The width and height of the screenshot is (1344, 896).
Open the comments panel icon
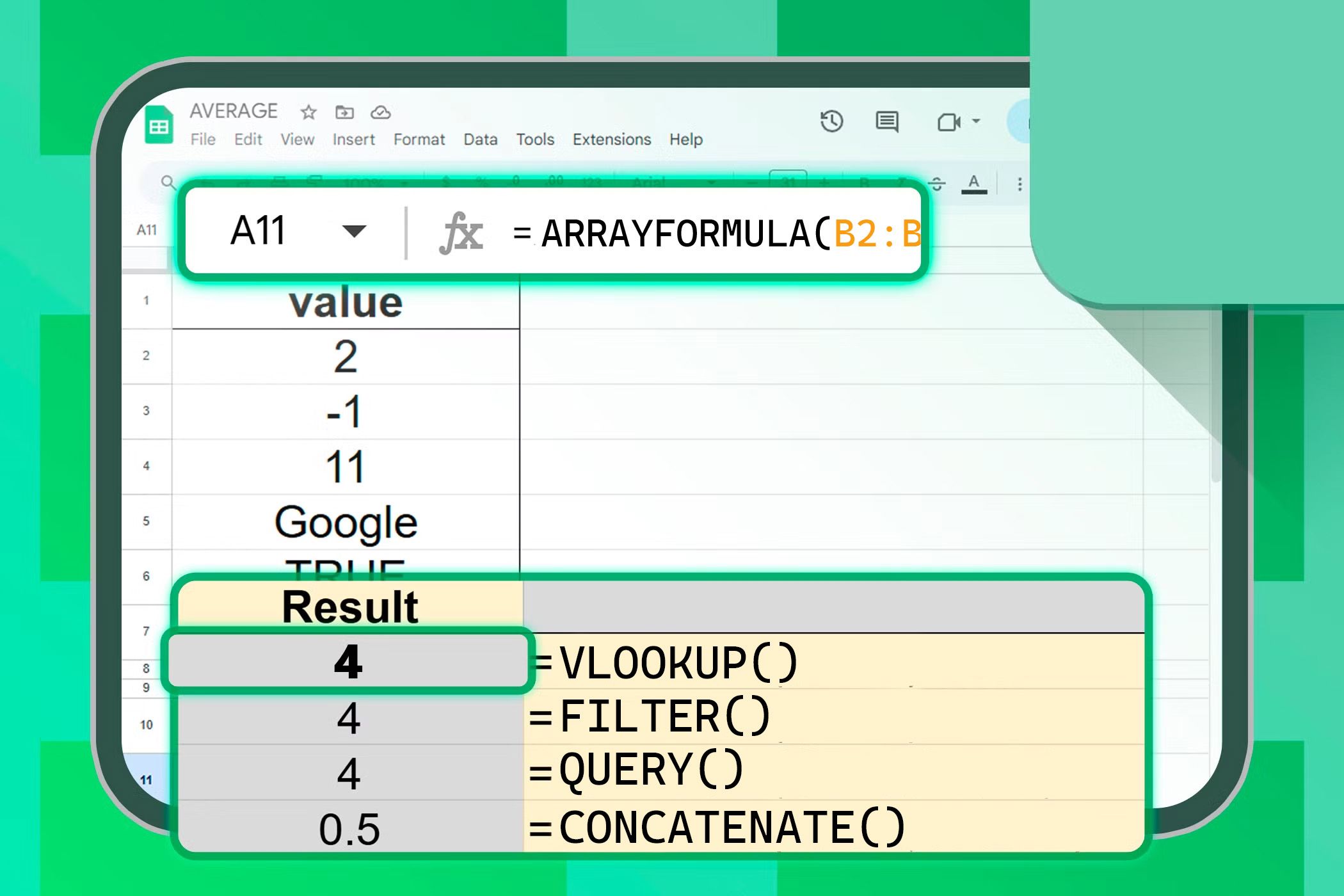[886, 121]
